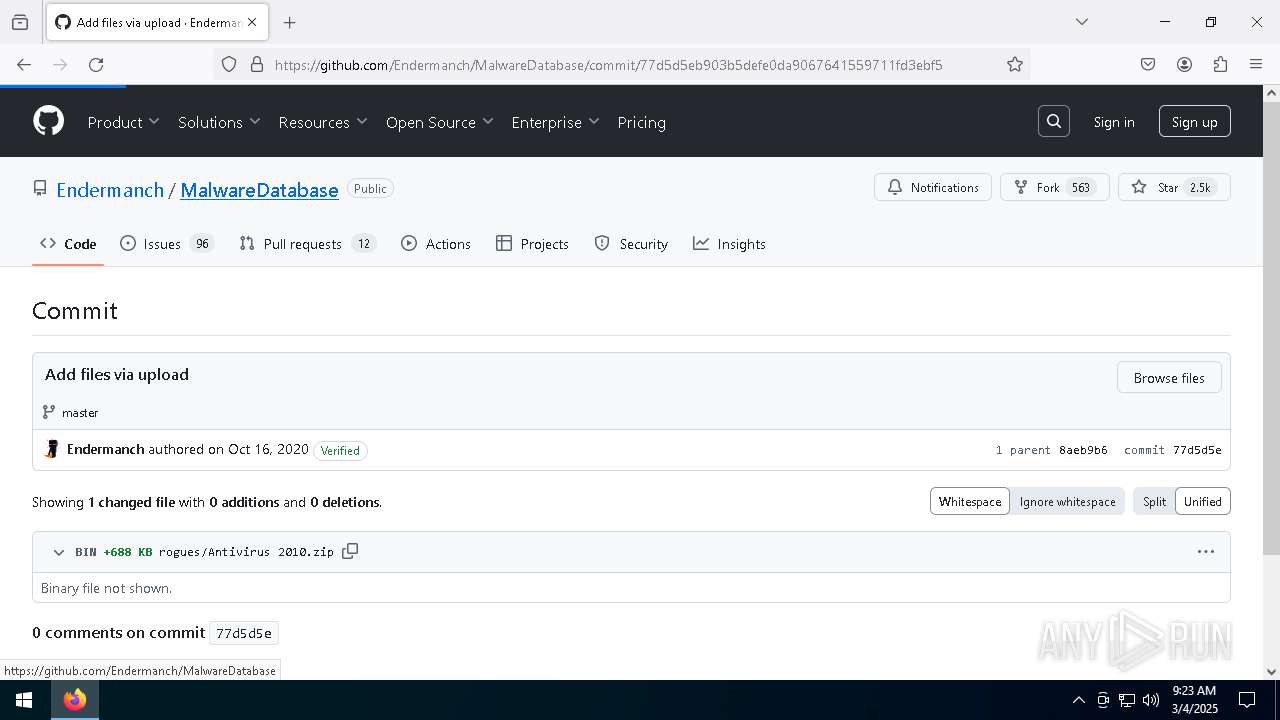Viewport: 1280px width, 720px height.
Task: Open the Endermanch owner link
Action: (x=110, y=190)
